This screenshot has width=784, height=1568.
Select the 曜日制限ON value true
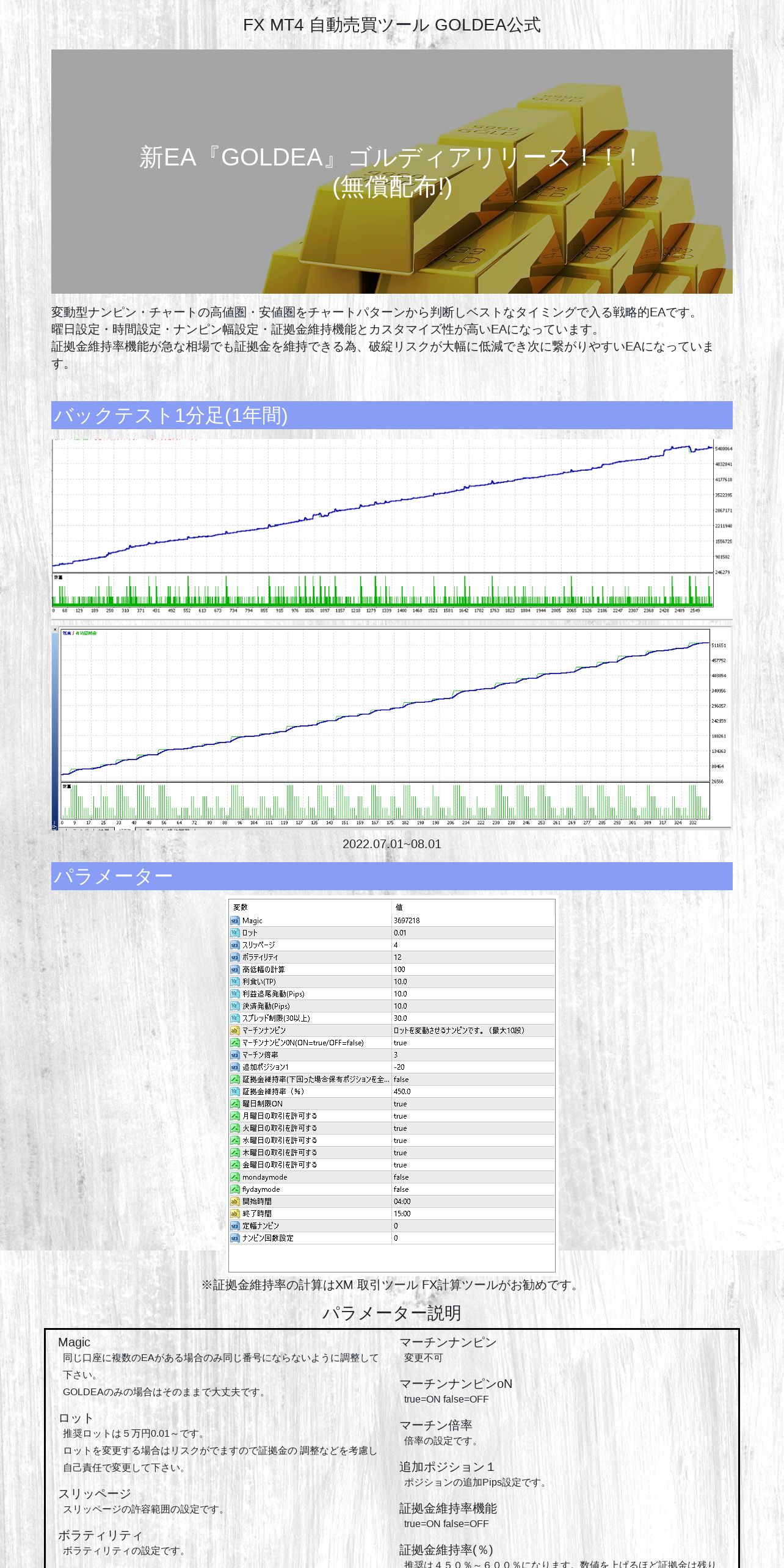click(400, 1104)
